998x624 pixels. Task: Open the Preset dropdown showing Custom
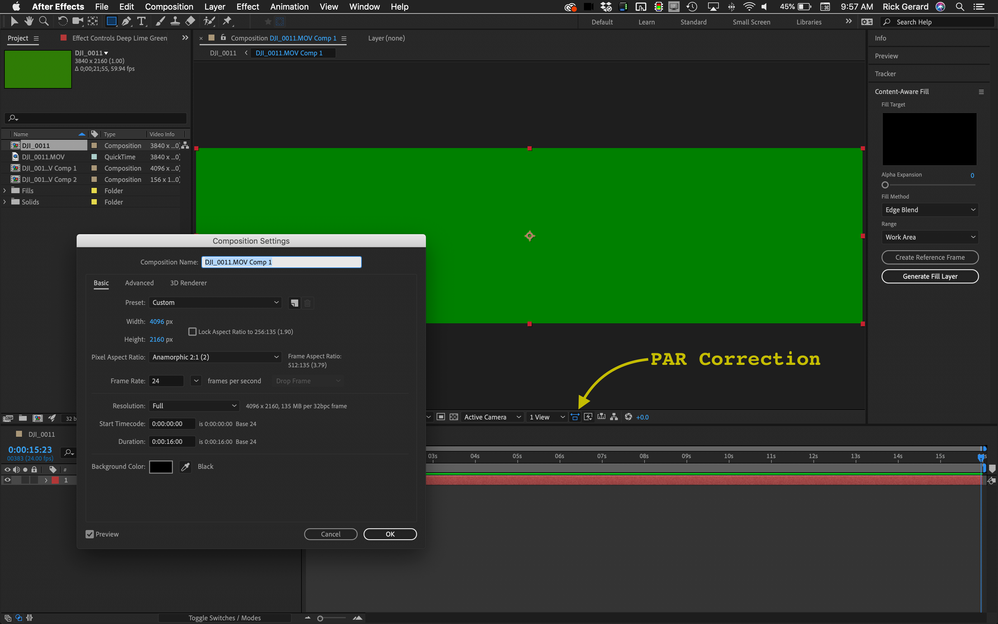tap(216, 302)
